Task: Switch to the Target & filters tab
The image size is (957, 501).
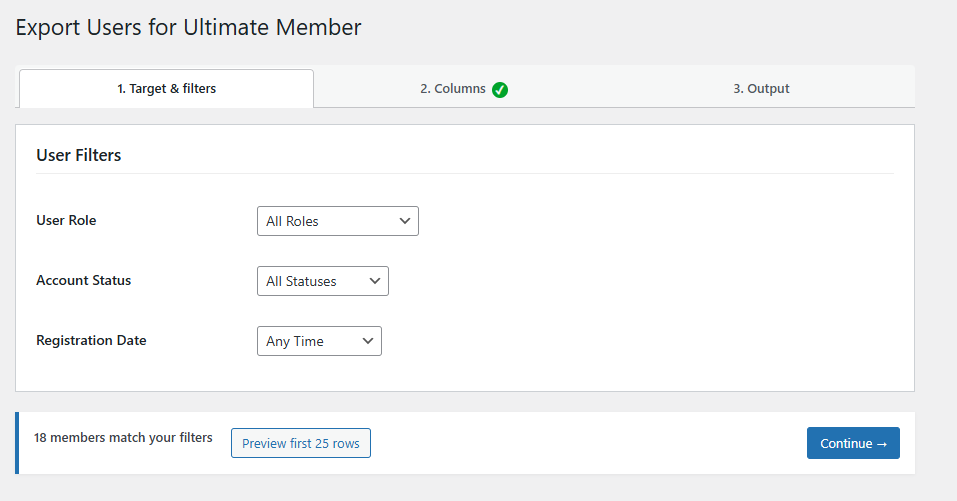Action: (167, 88)
